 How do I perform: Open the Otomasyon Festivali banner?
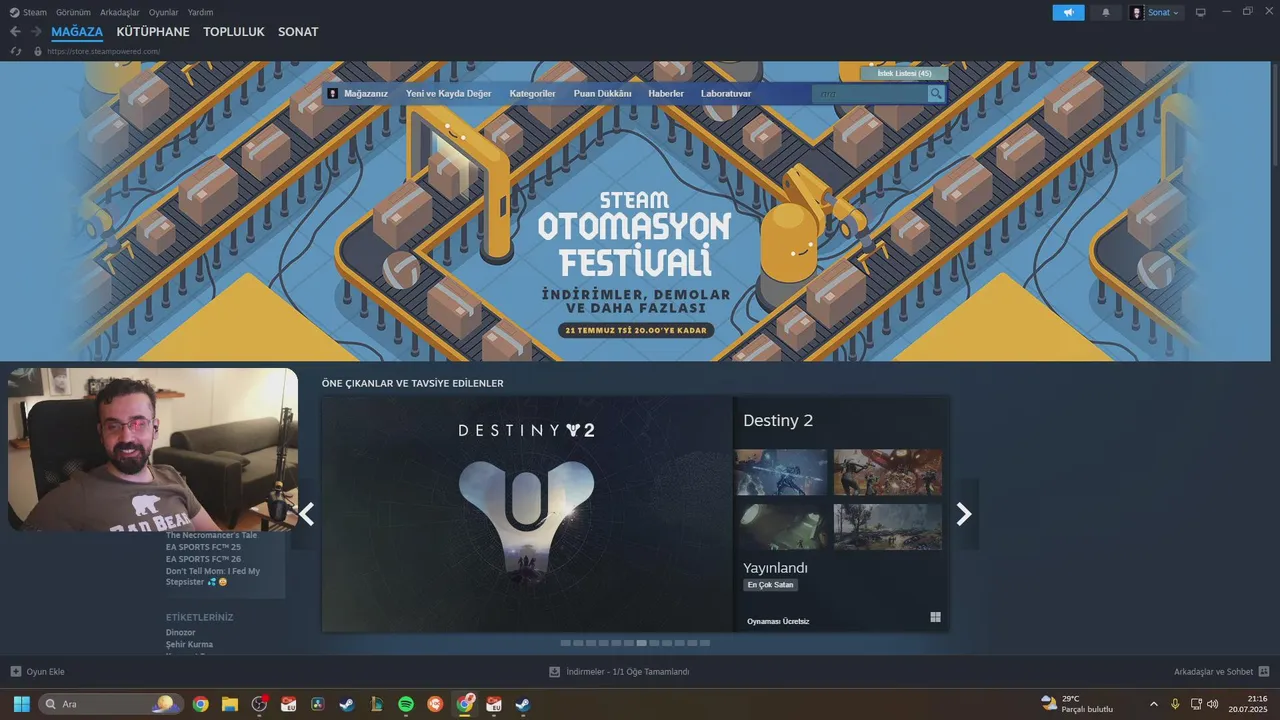tap(635, 211)
